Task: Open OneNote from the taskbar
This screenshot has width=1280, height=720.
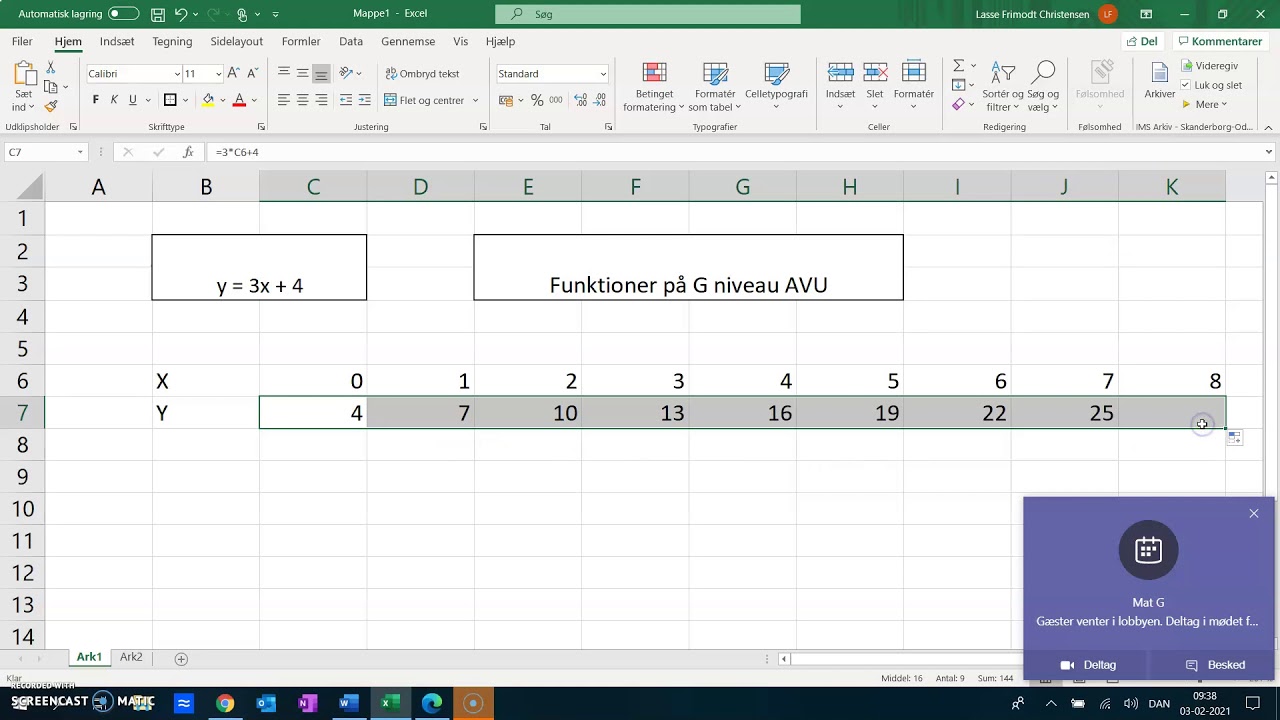Action: click(307, 704)
